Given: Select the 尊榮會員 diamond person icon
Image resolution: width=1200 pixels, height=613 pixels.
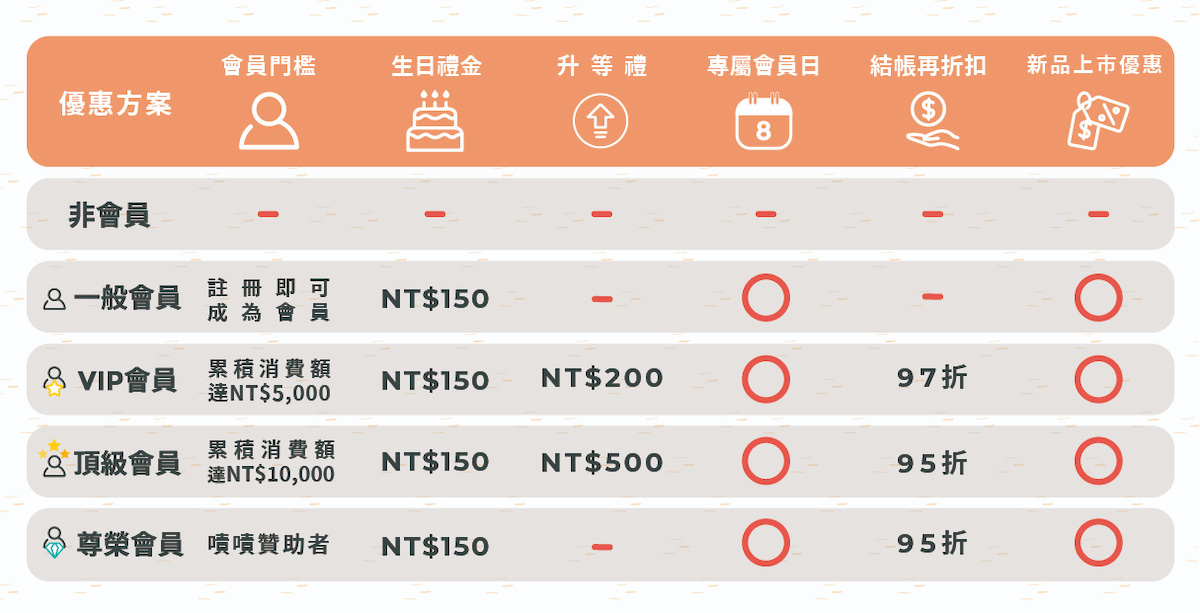Looking at the screenshot, I should 54,545.
